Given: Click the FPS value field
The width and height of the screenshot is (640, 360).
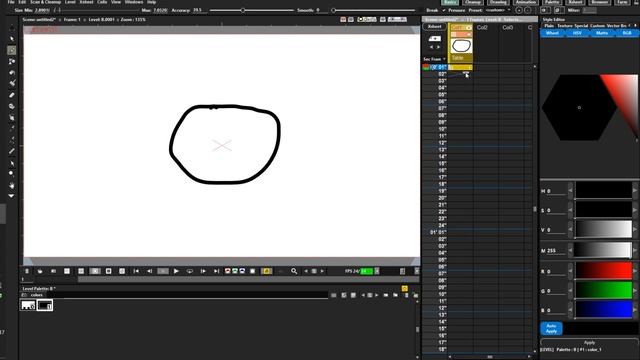Looking at the screenshot, I should 366,271.
